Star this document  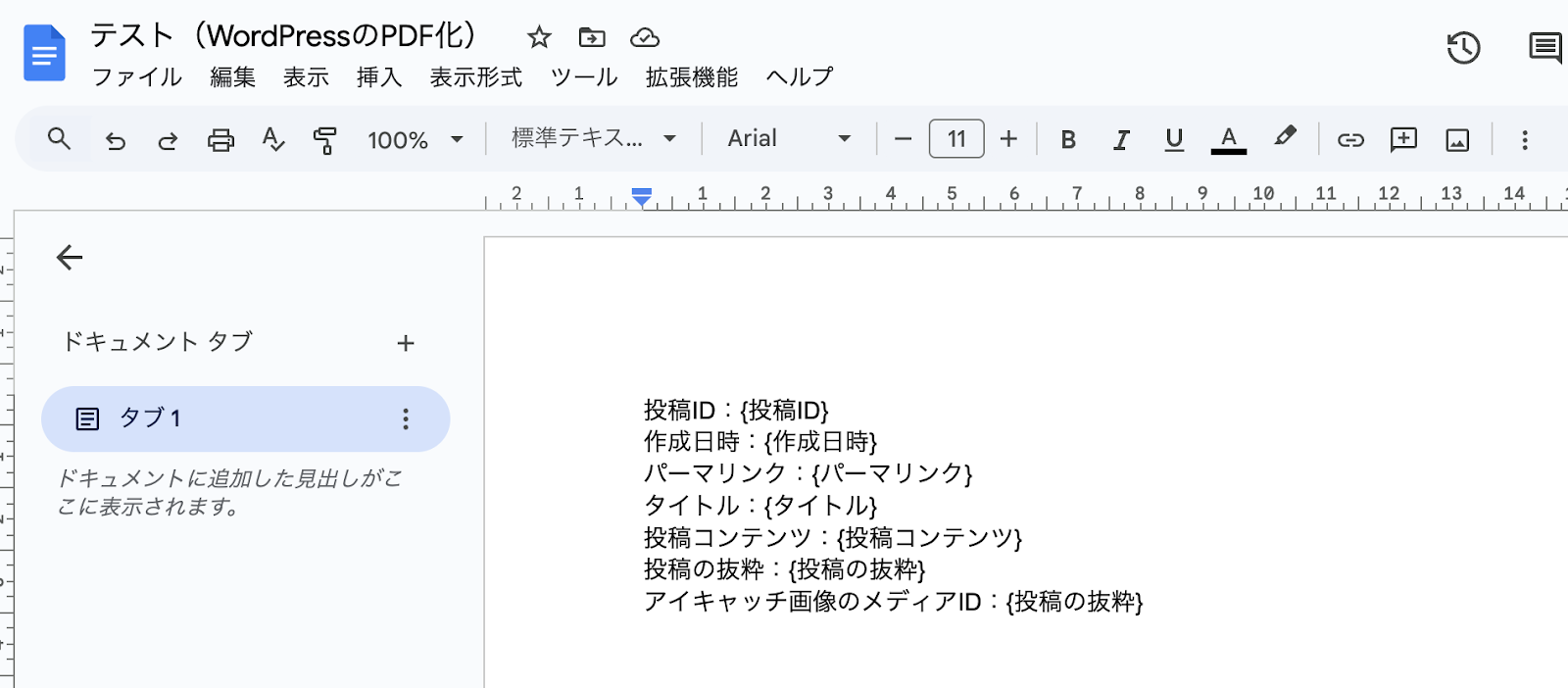click(x=539, y=37)
